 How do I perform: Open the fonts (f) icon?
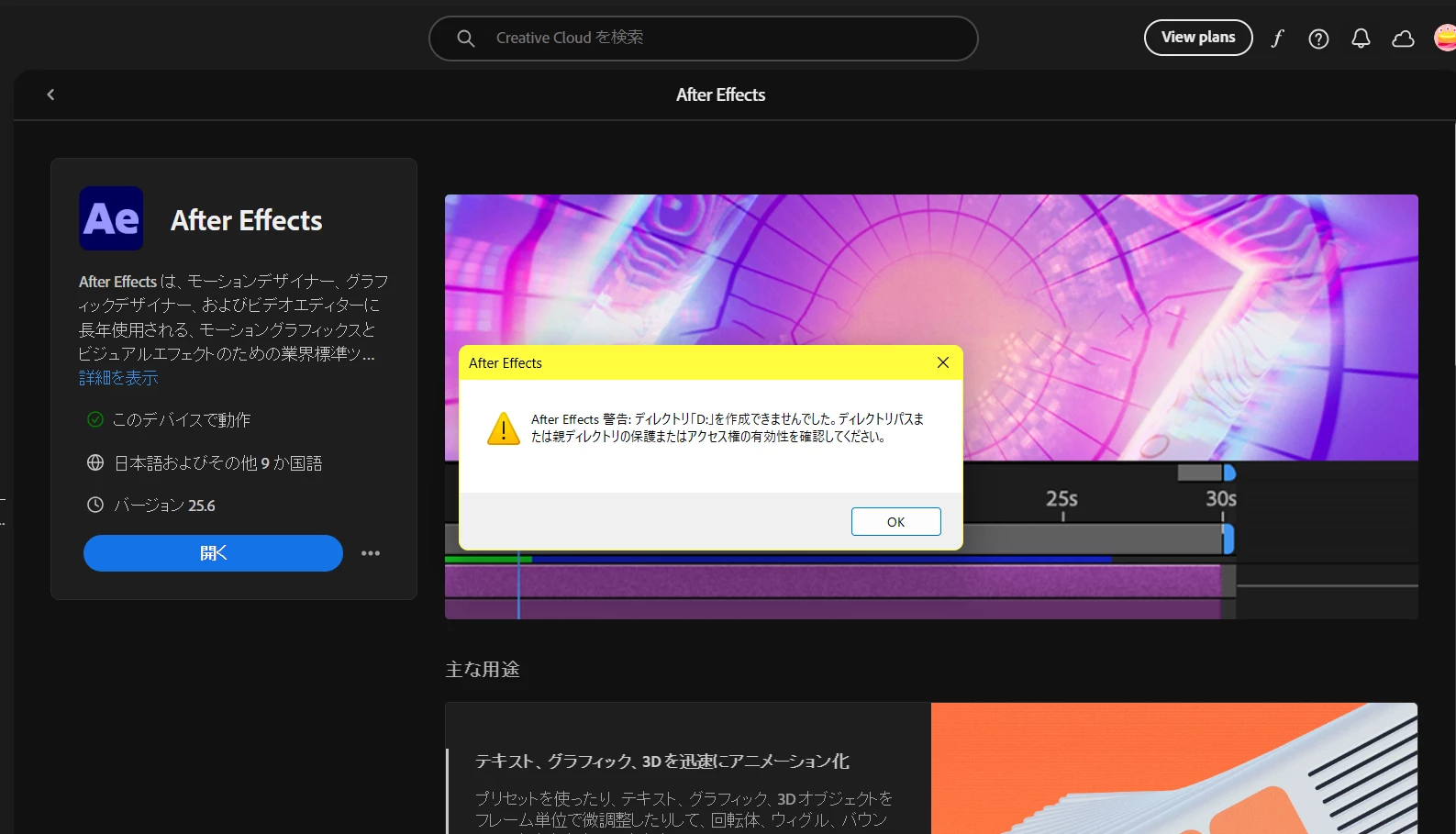point(1277,39)
